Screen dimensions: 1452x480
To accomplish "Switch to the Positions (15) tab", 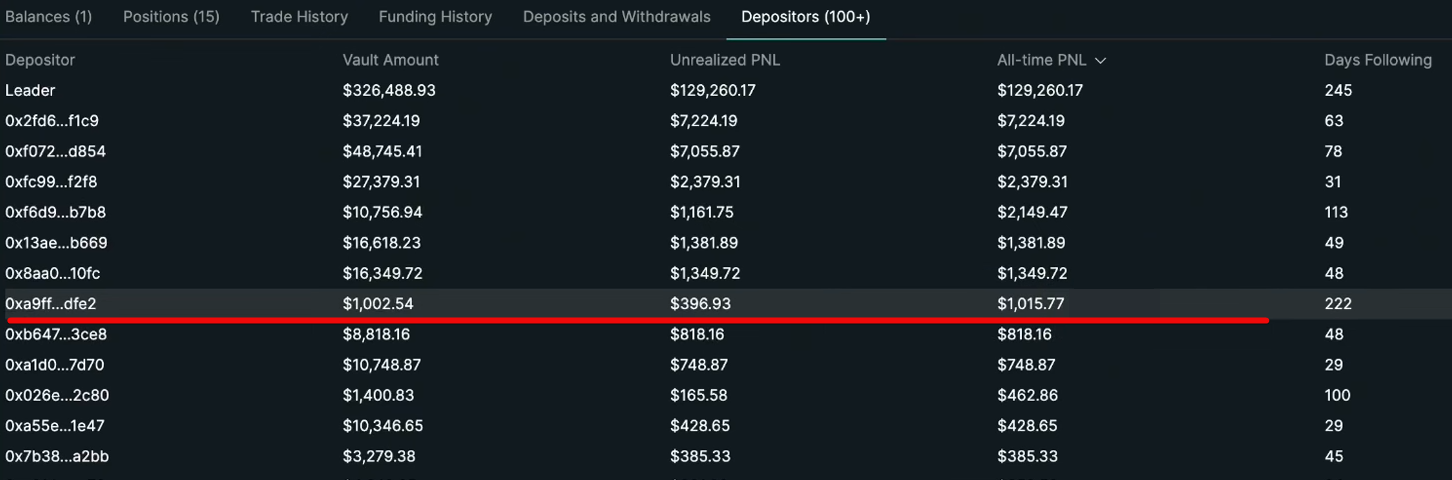I will click(171, 17).
